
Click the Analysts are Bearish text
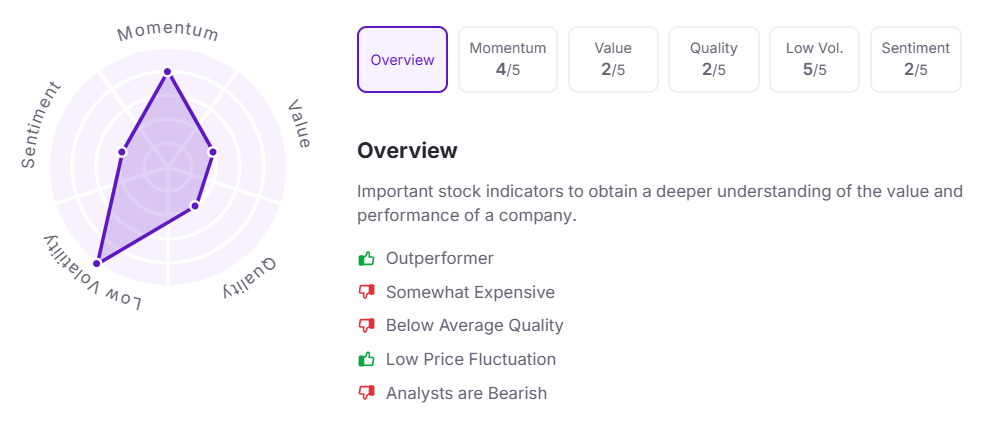pyautogui.click(x=466, y=393)
